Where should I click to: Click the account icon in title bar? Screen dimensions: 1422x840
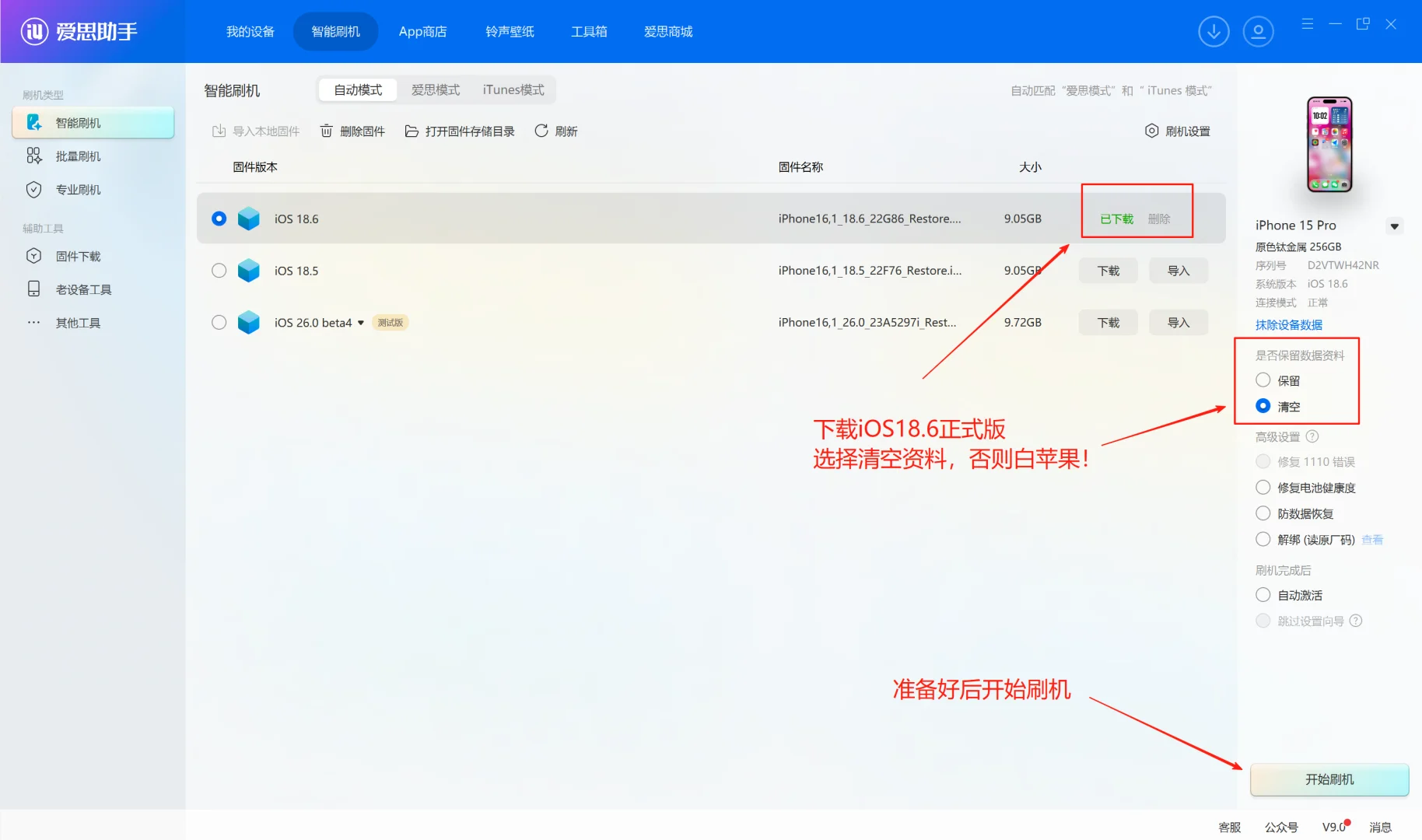1258,31
